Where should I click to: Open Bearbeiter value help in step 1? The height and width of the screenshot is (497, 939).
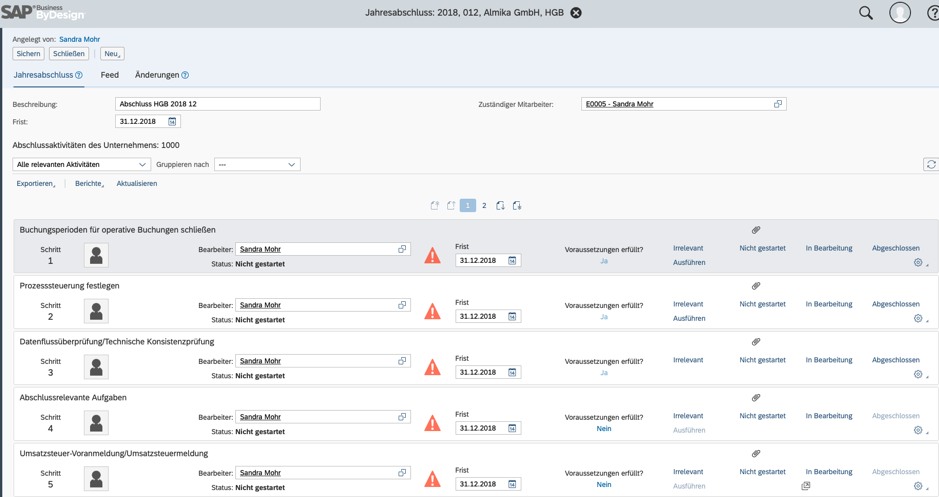pyautogui.click(x=402, y=249)
